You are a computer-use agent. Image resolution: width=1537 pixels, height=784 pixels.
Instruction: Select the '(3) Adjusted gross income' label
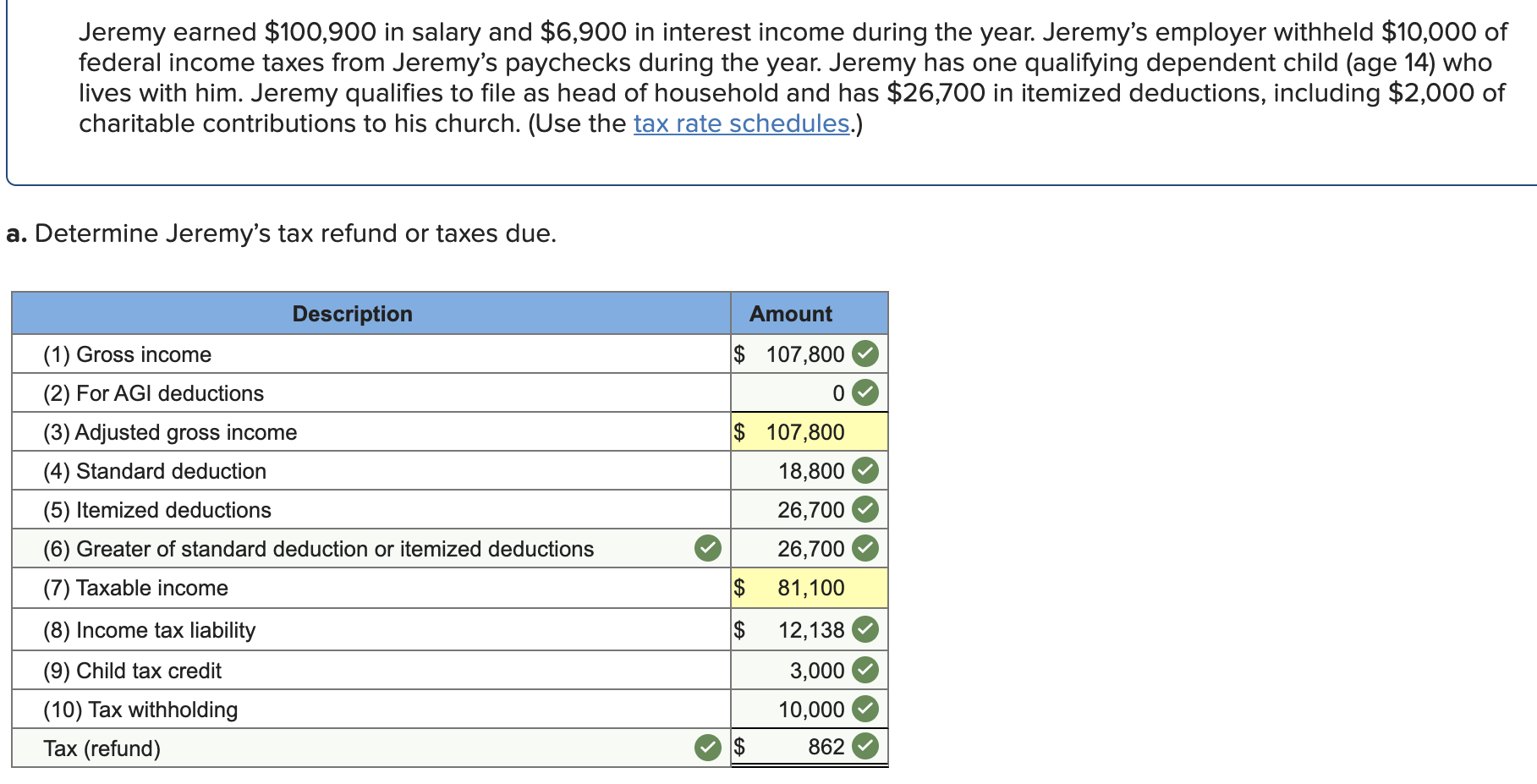170,432
